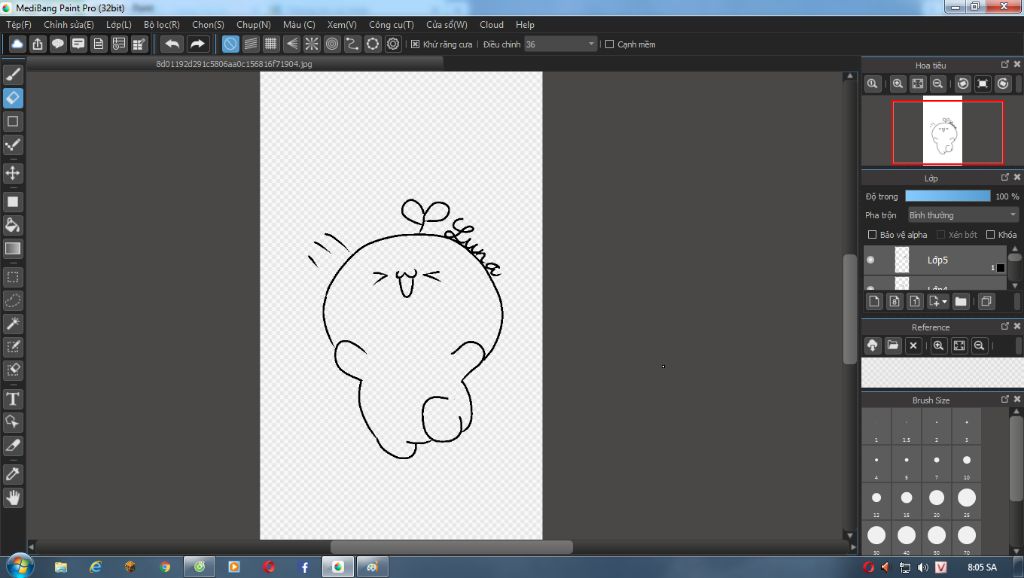Open the Xem(V) menu
This screenshot has height=578, width=1024.
click(x=342, y=25)
